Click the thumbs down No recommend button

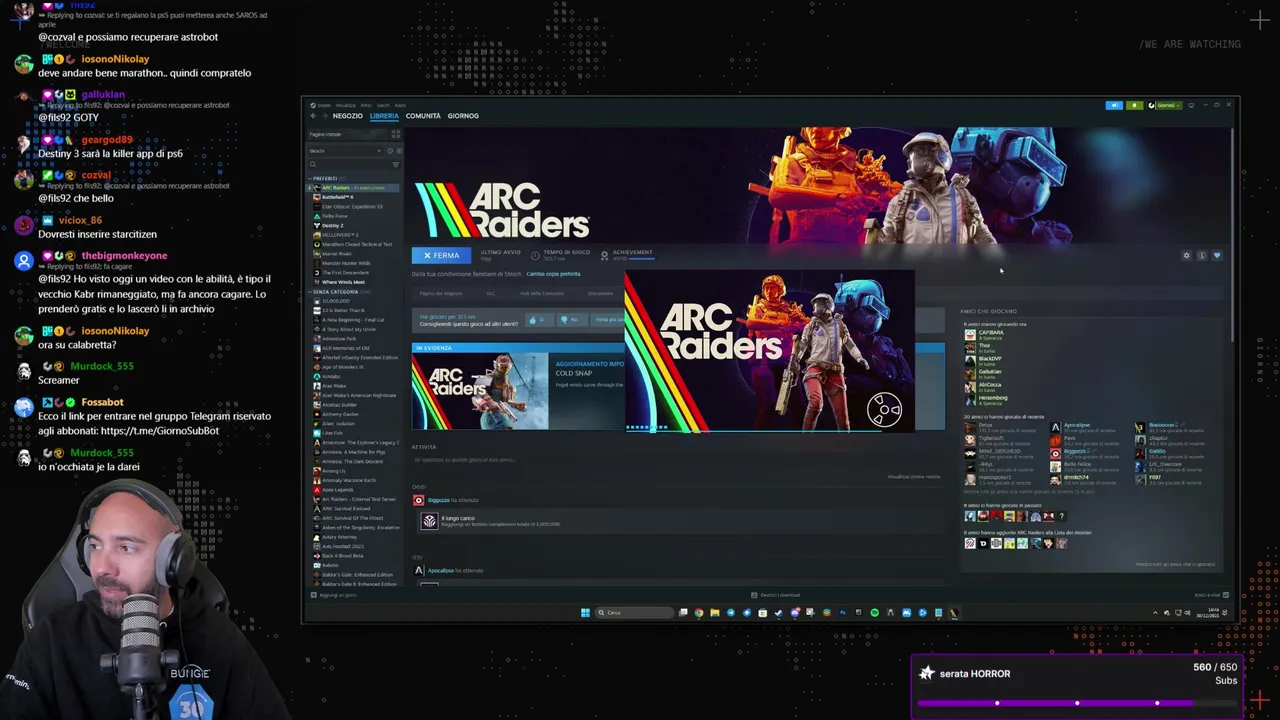click(572, 320)
